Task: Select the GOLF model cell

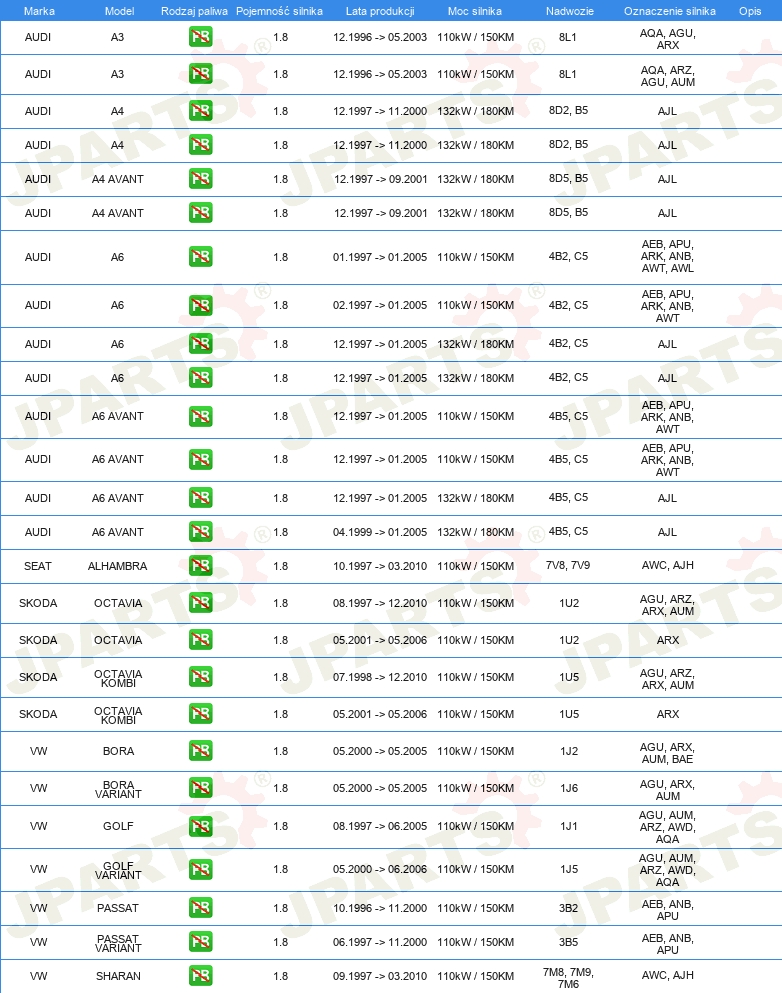Action: 118,826
